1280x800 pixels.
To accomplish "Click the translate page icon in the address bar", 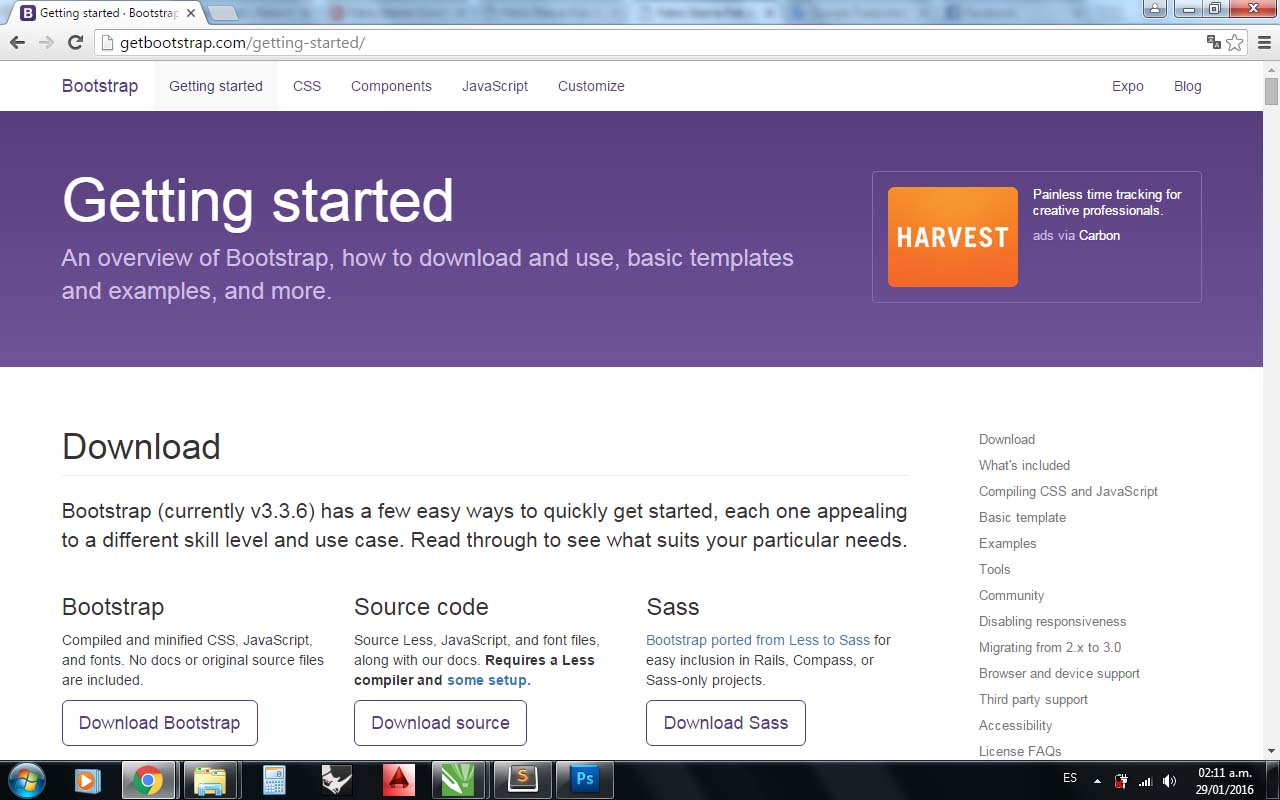I will [1213, 42].
